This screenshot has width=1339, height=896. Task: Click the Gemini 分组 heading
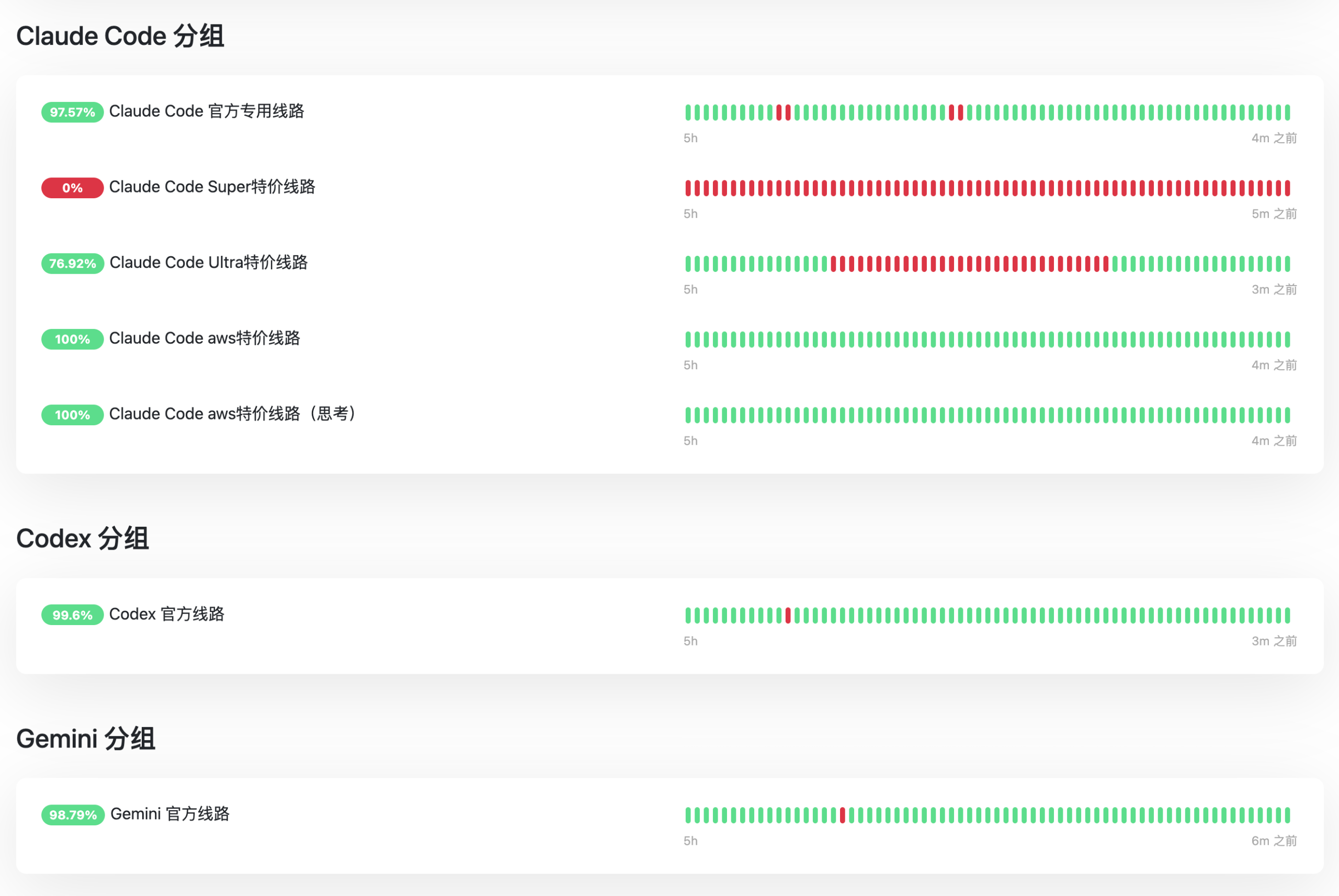coord(86,738)
